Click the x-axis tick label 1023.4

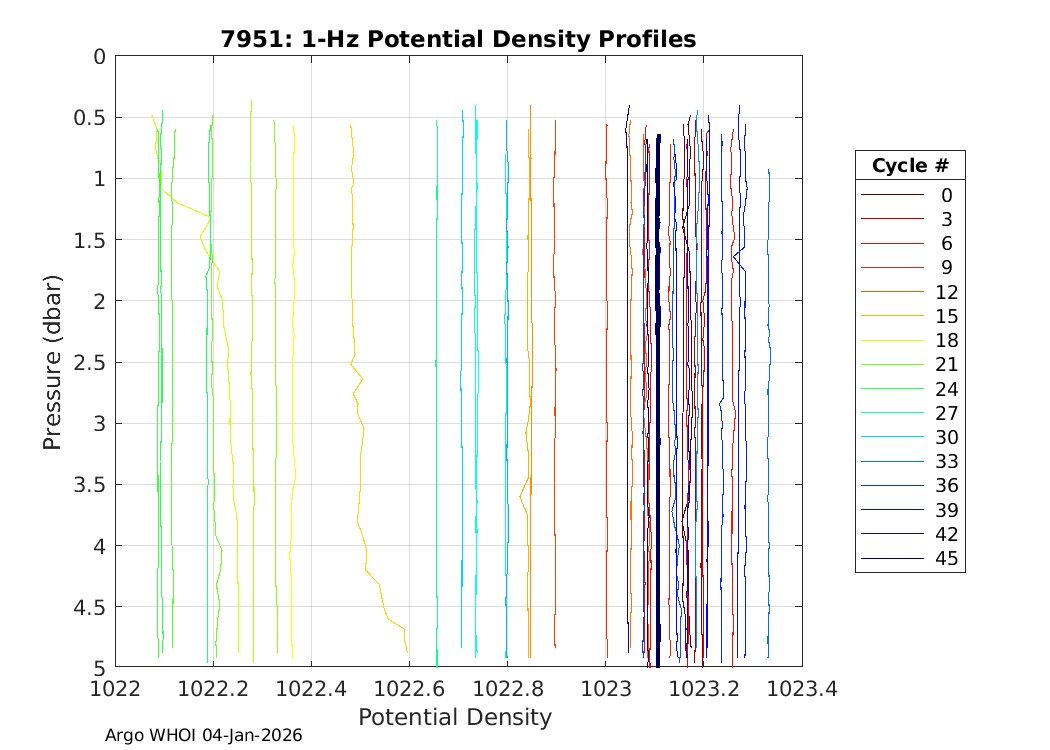(801, 688)
